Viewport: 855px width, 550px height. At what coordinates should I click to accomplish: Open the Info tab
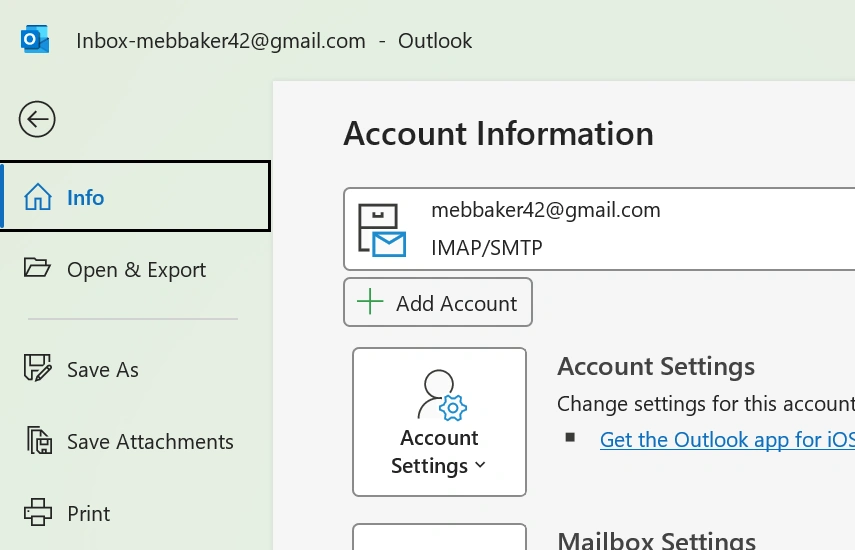point(135,196)
